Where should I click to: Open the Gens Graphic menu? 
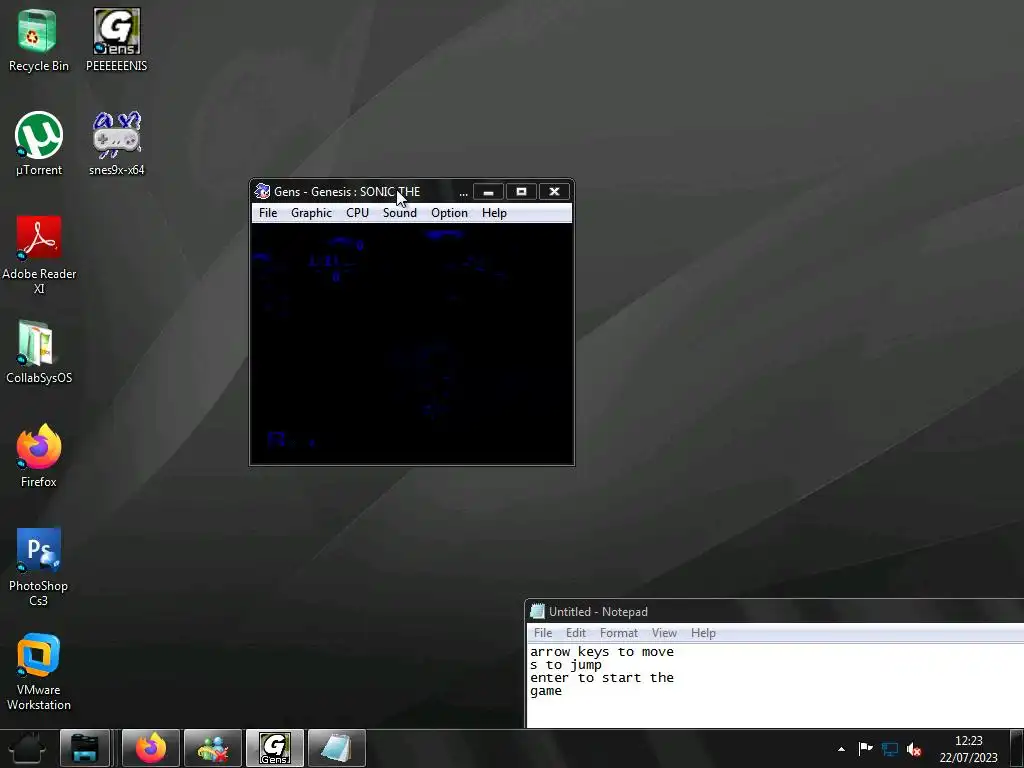[312, 213]
